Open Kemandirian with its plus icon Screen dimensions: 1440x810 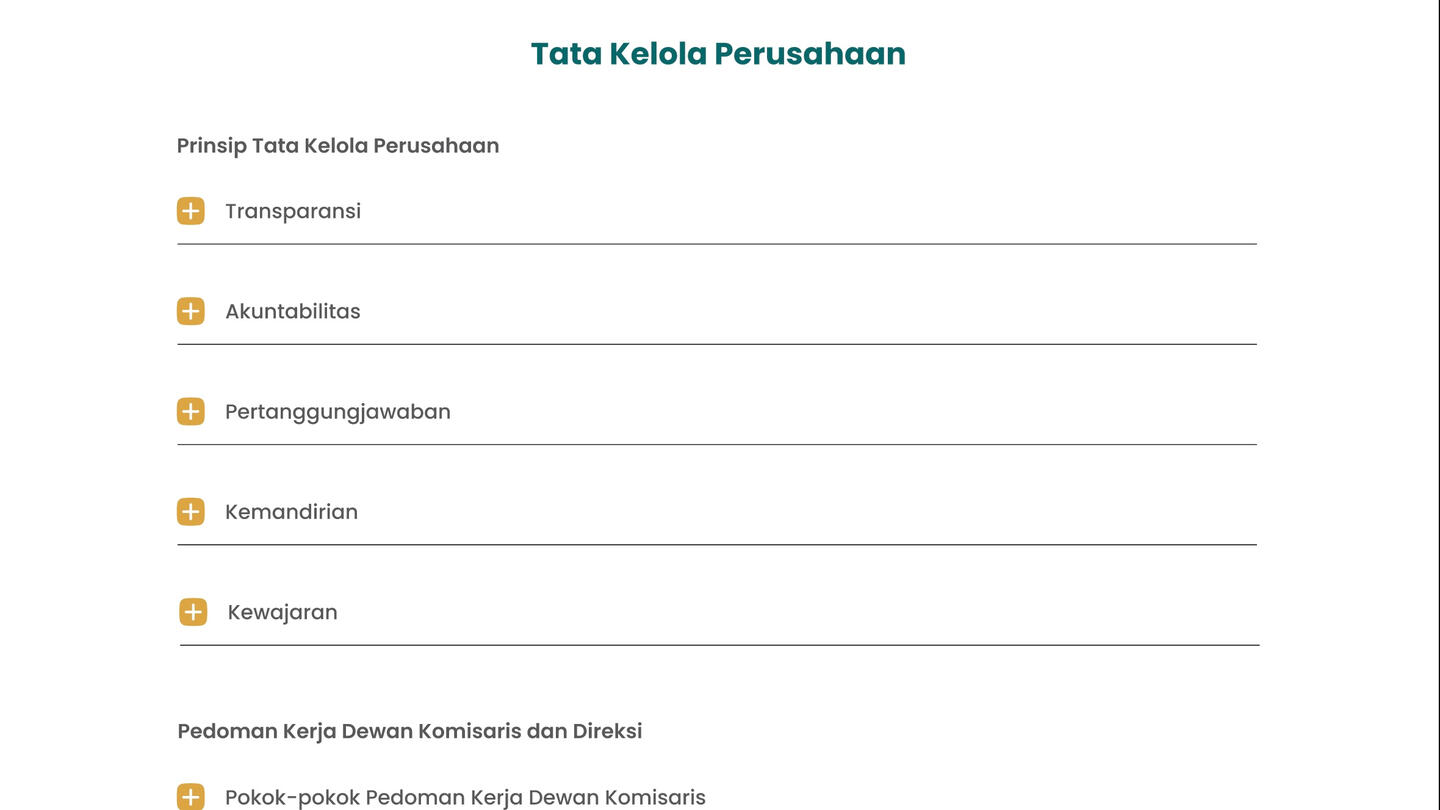click(x=191, y=512)
